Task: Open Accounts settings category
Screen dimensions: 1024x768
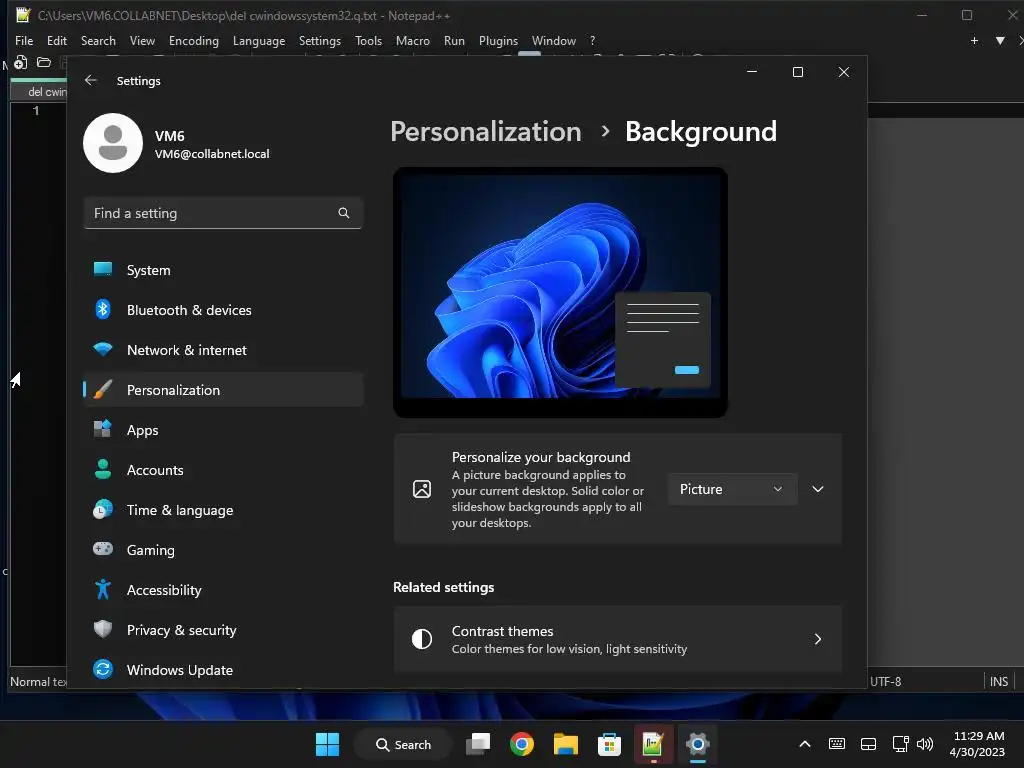Action: click(223, 470)
